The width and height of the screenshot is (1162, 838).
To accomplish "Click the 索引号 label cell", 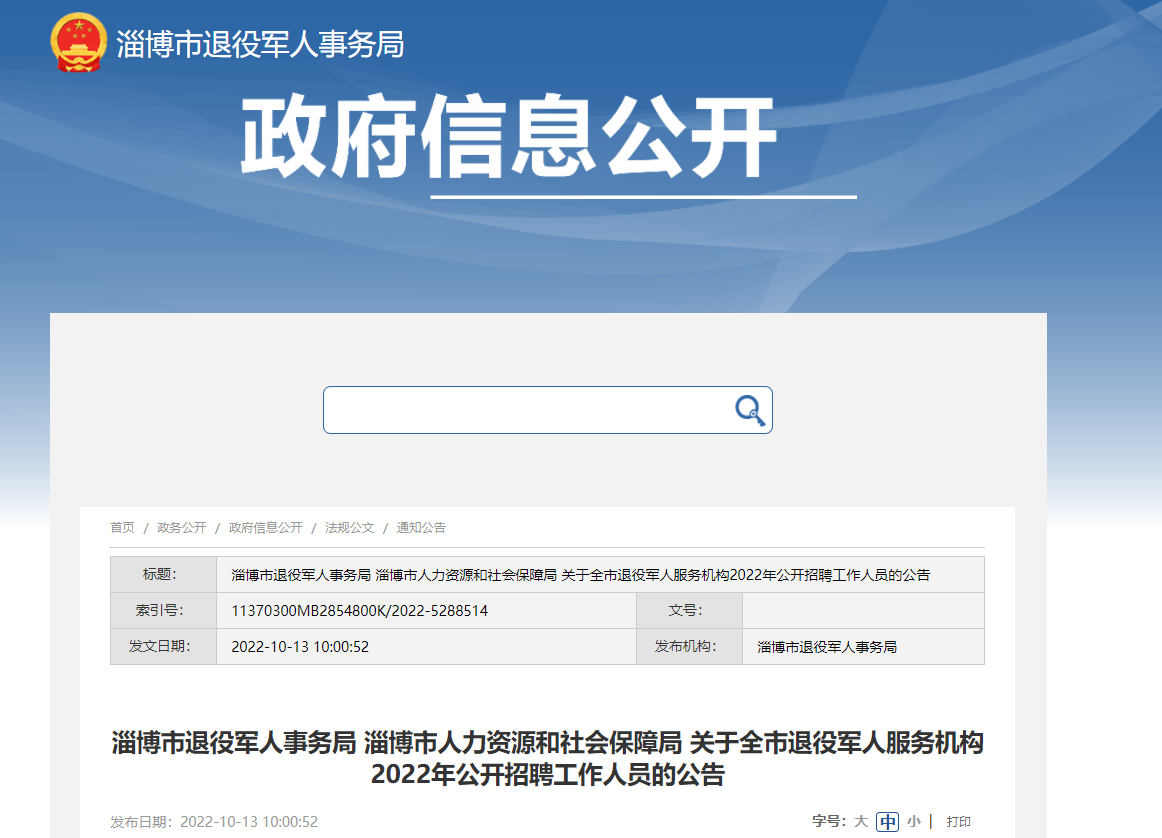I will tap(163, 611).
